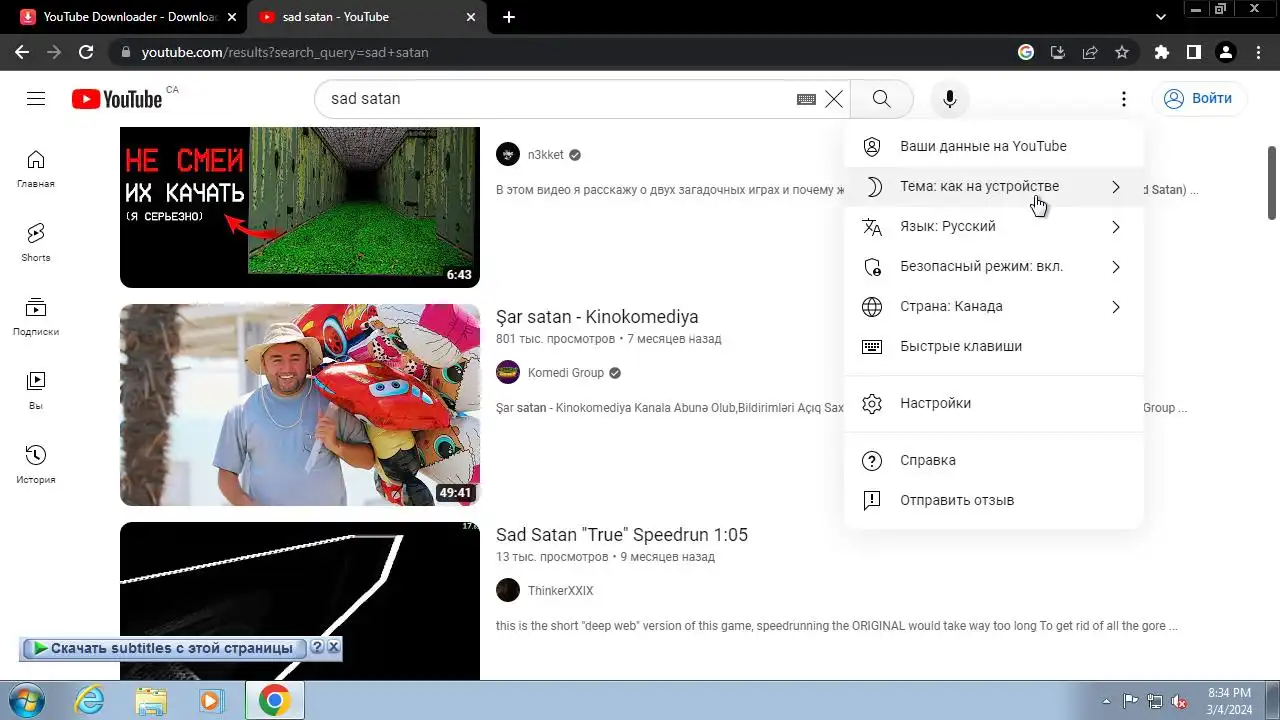This screenshot has height=720, width=1280.
Task: Open the ThinkerXXIX channel avatar
Action: (x=508, y=590)
